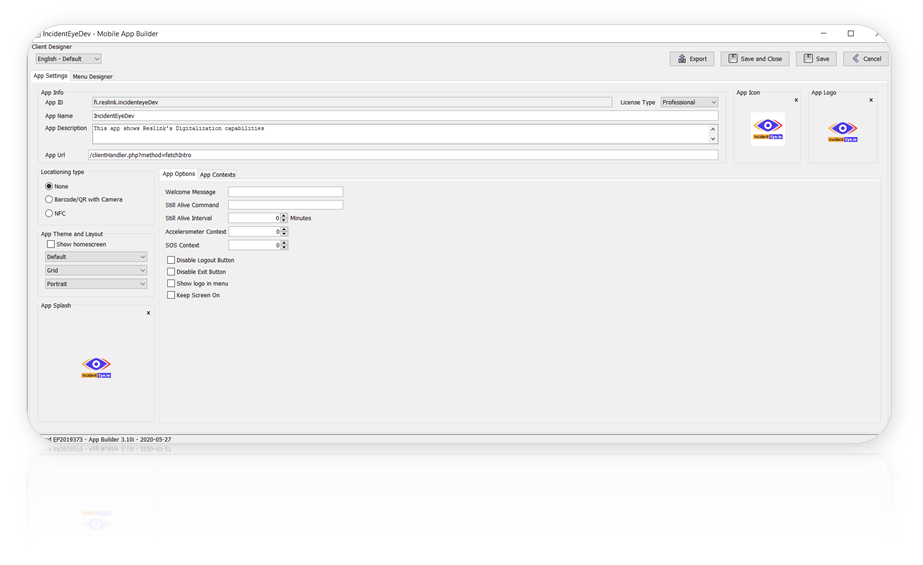This screenshot has width=923, height=565.
Task: Check Disable Logout Button option
Action: coord(171,260)
